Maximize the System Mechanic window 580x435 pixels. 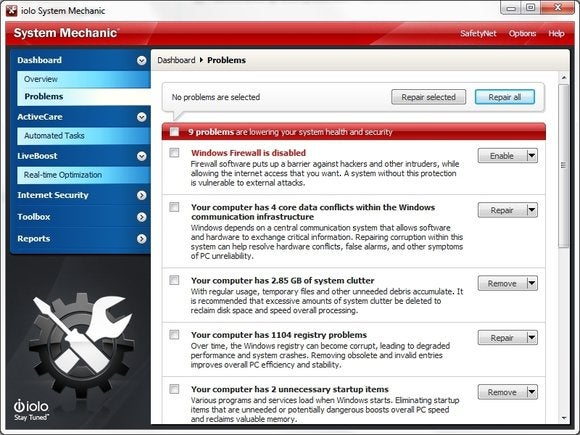click(530, 8)
